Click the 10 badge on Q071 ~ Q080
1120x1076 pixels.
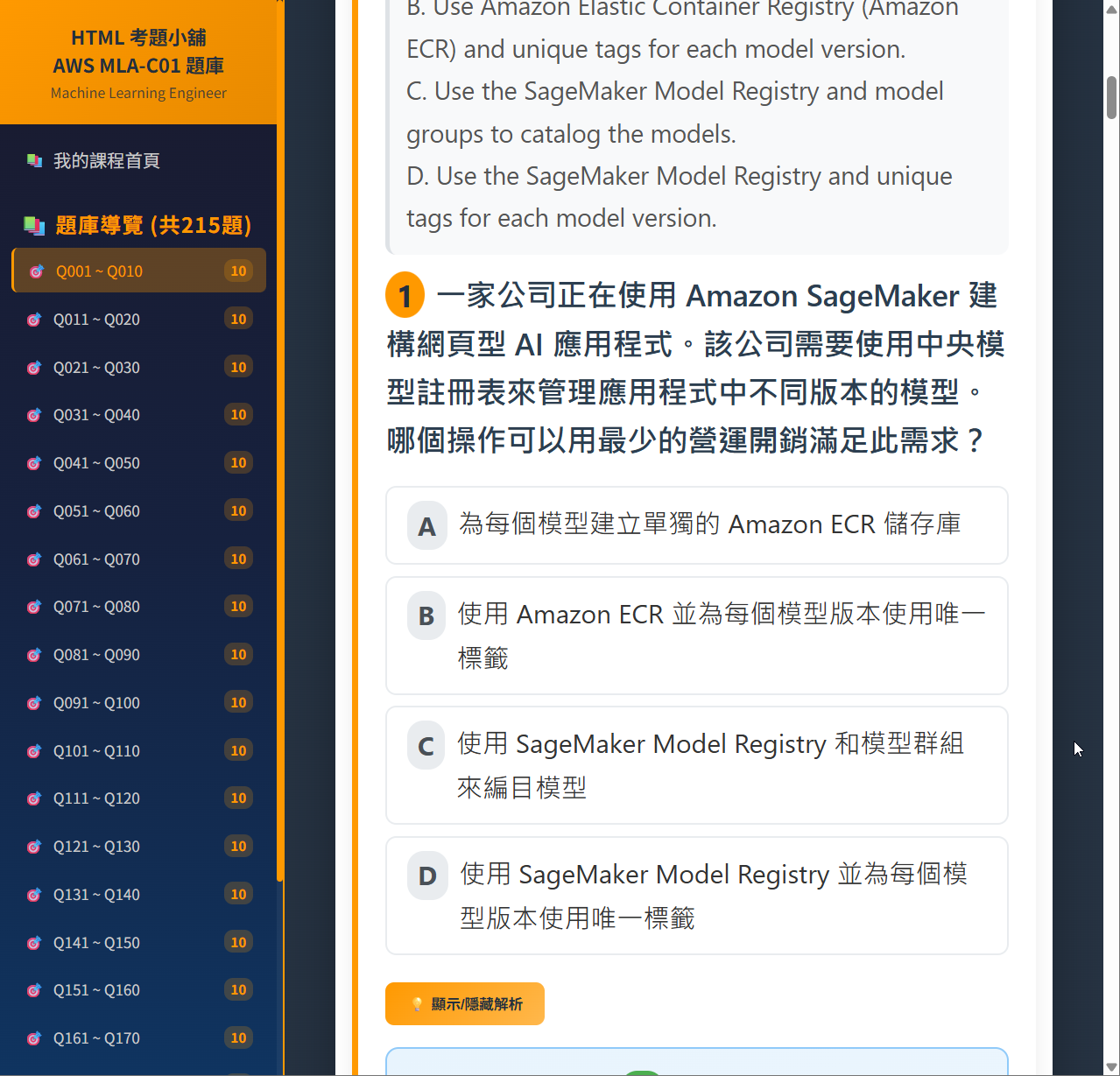[x=238, y=606]
